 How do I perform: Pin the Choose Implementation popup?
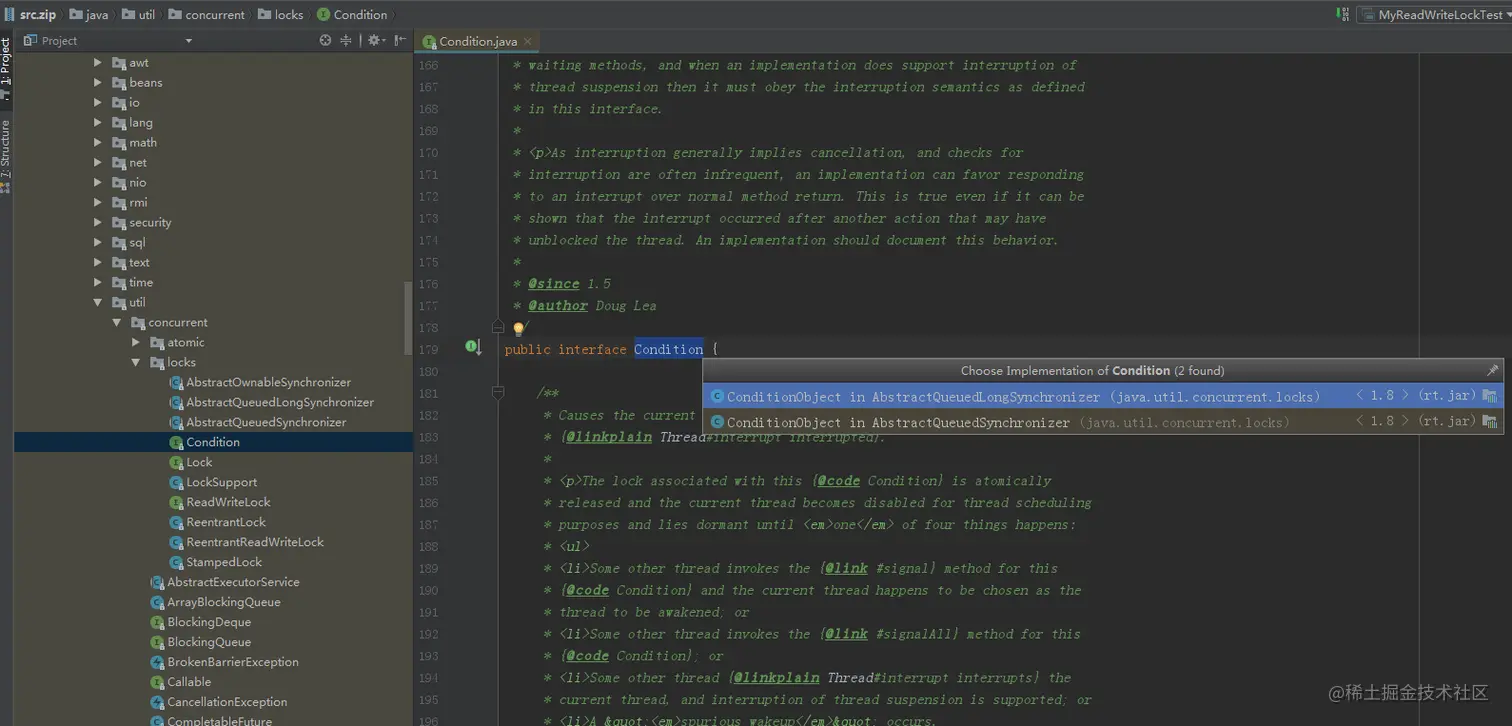pos(1492,370)
